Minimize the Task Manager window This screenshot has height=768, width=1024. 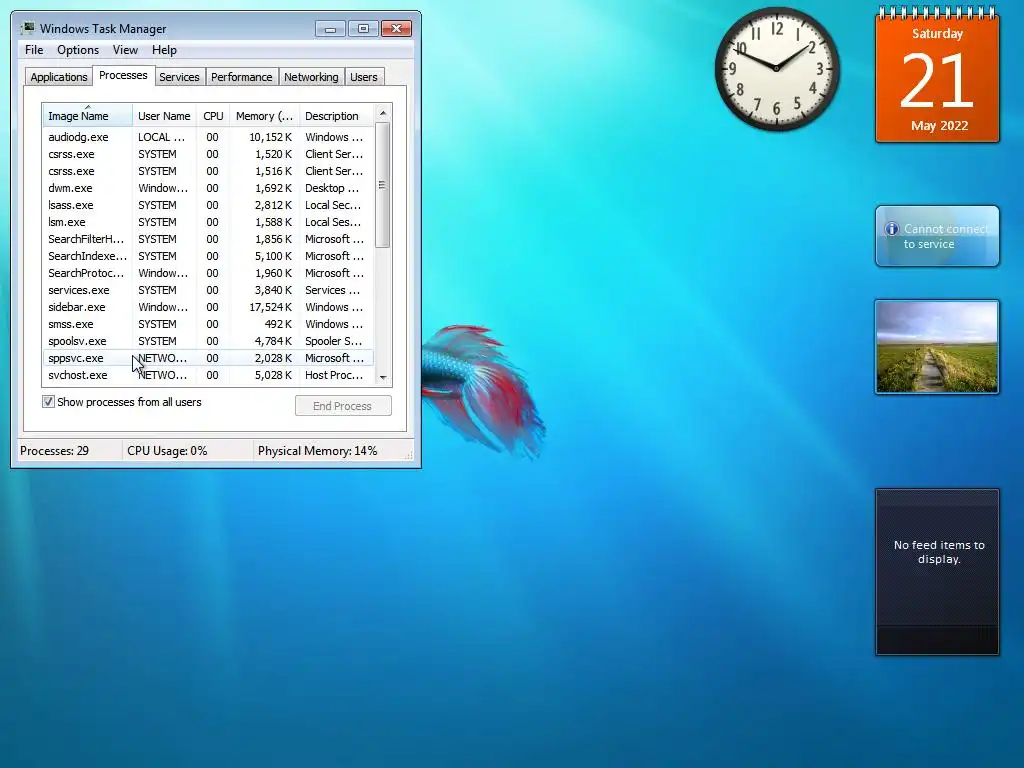pyautogui.click(x=330, y=29)
